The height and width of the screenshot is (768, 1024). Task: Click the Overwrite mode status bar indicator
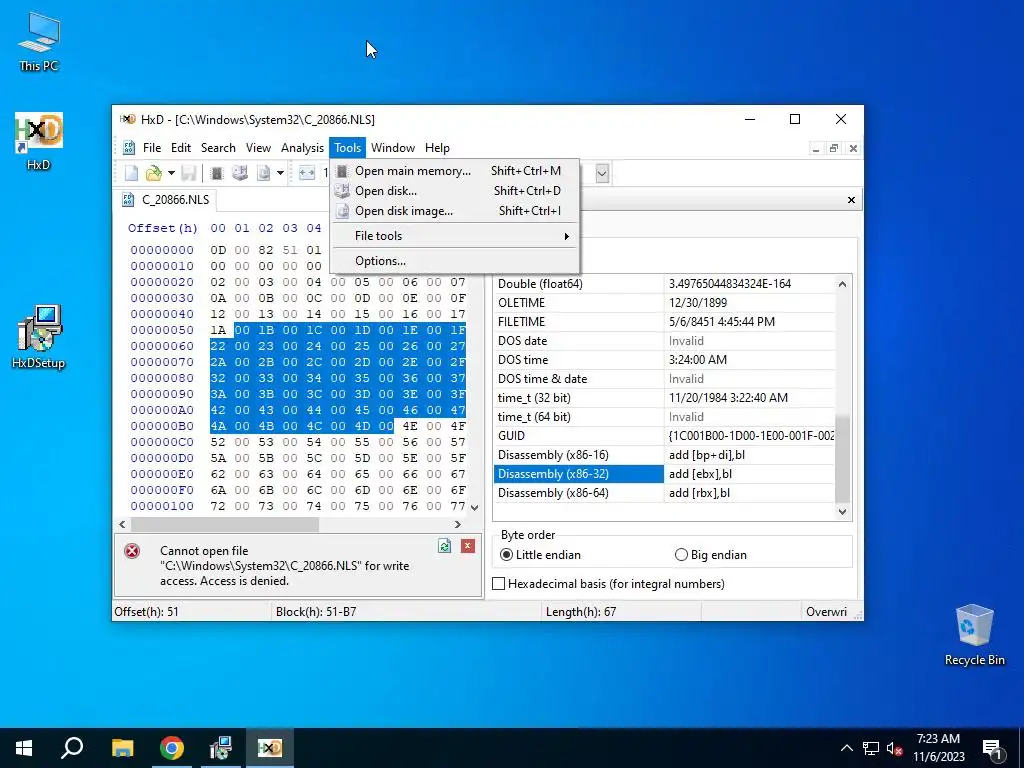click(x=826, y=612)
